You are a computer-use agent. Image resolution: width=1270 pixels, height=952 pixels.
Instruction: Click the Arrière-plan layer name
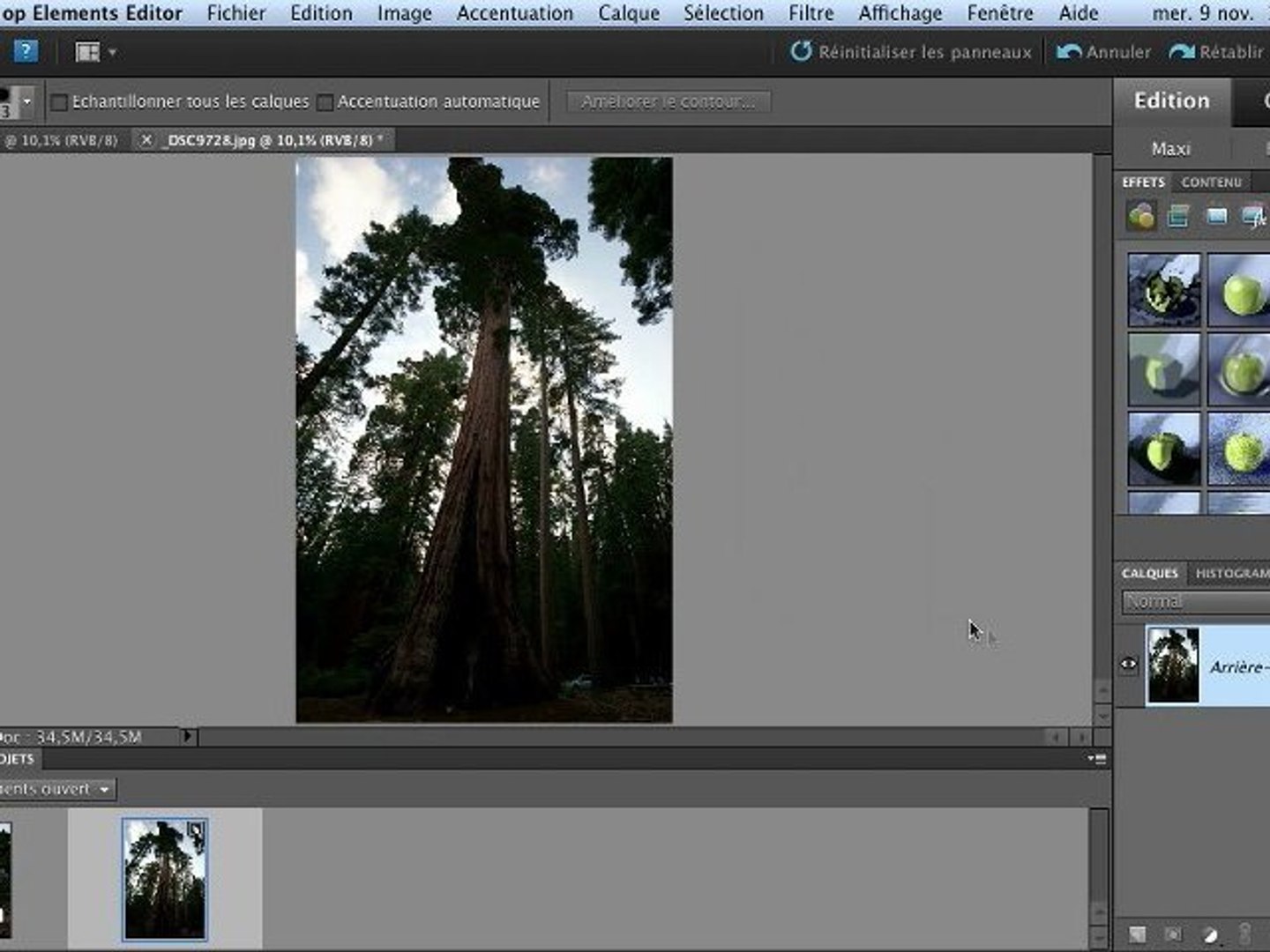(x=1238, y=667)
